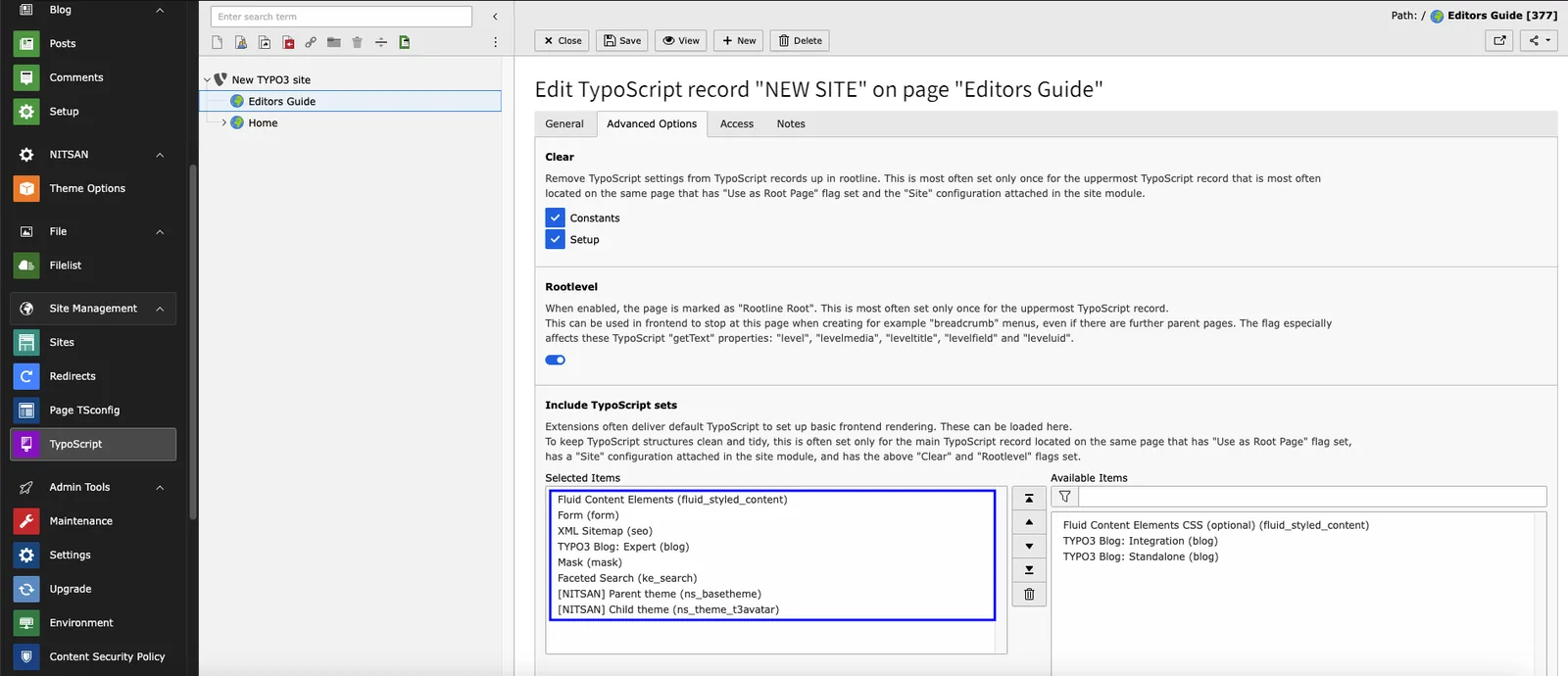Add 'TYPO3 Blog: Integration (blog)' from Available Items
The width and height of the screenshot is (1568, 676).
point(1141,541)
